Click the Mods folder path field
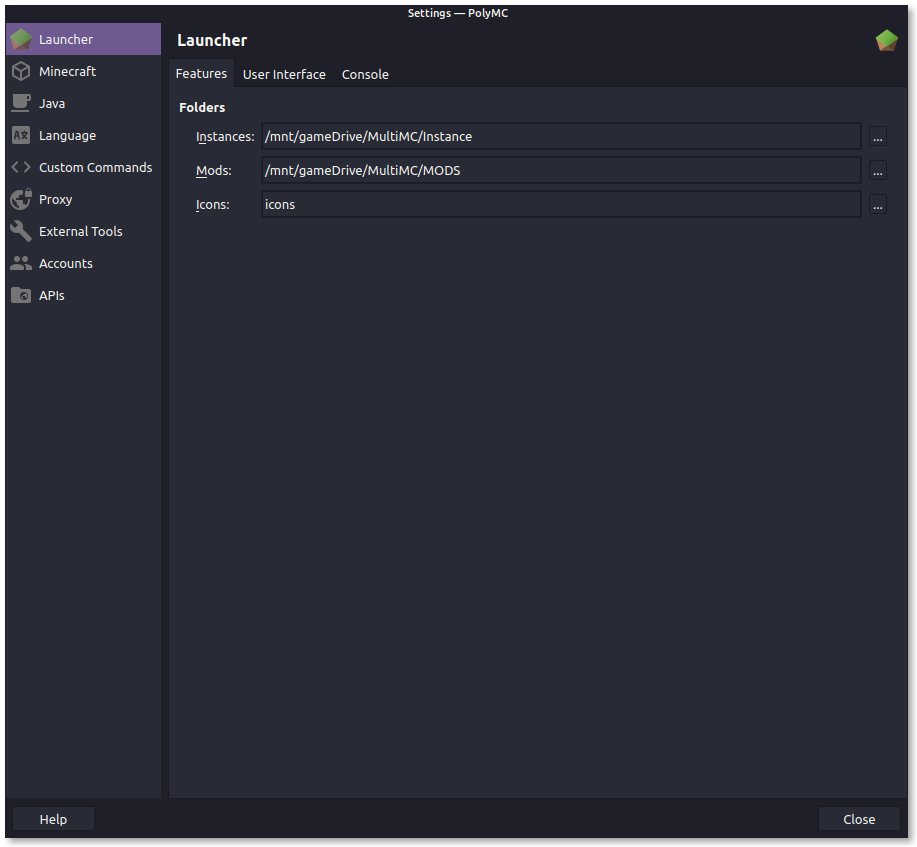 (560, 170)
